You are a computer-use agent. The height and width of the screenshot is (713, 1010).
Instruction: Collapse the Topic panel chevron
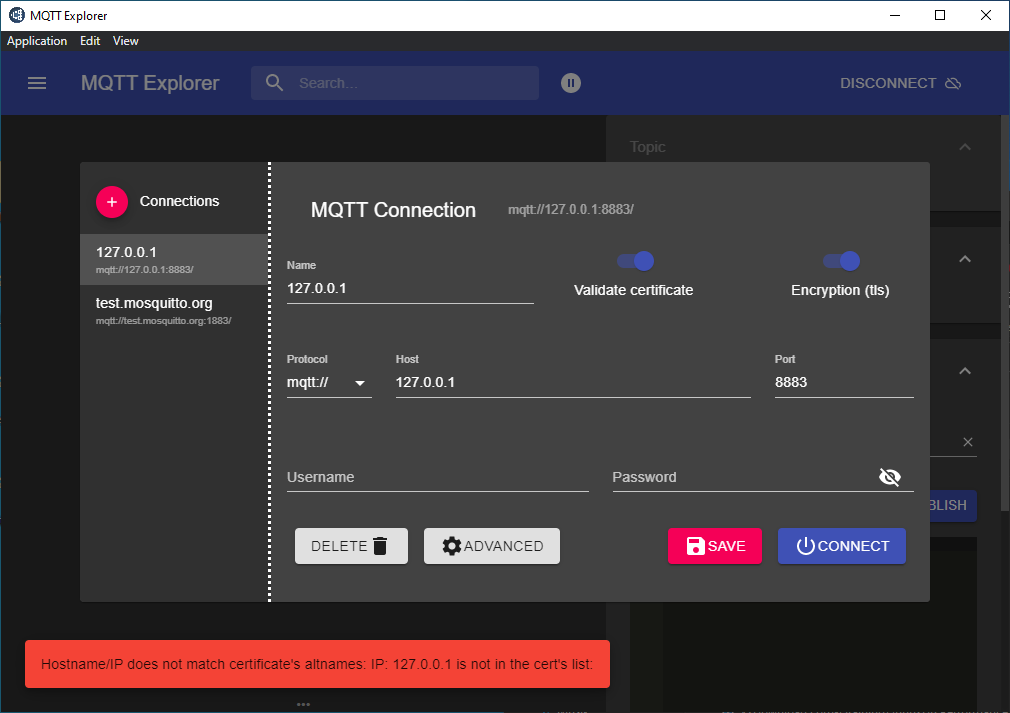(x=964, y=147)
